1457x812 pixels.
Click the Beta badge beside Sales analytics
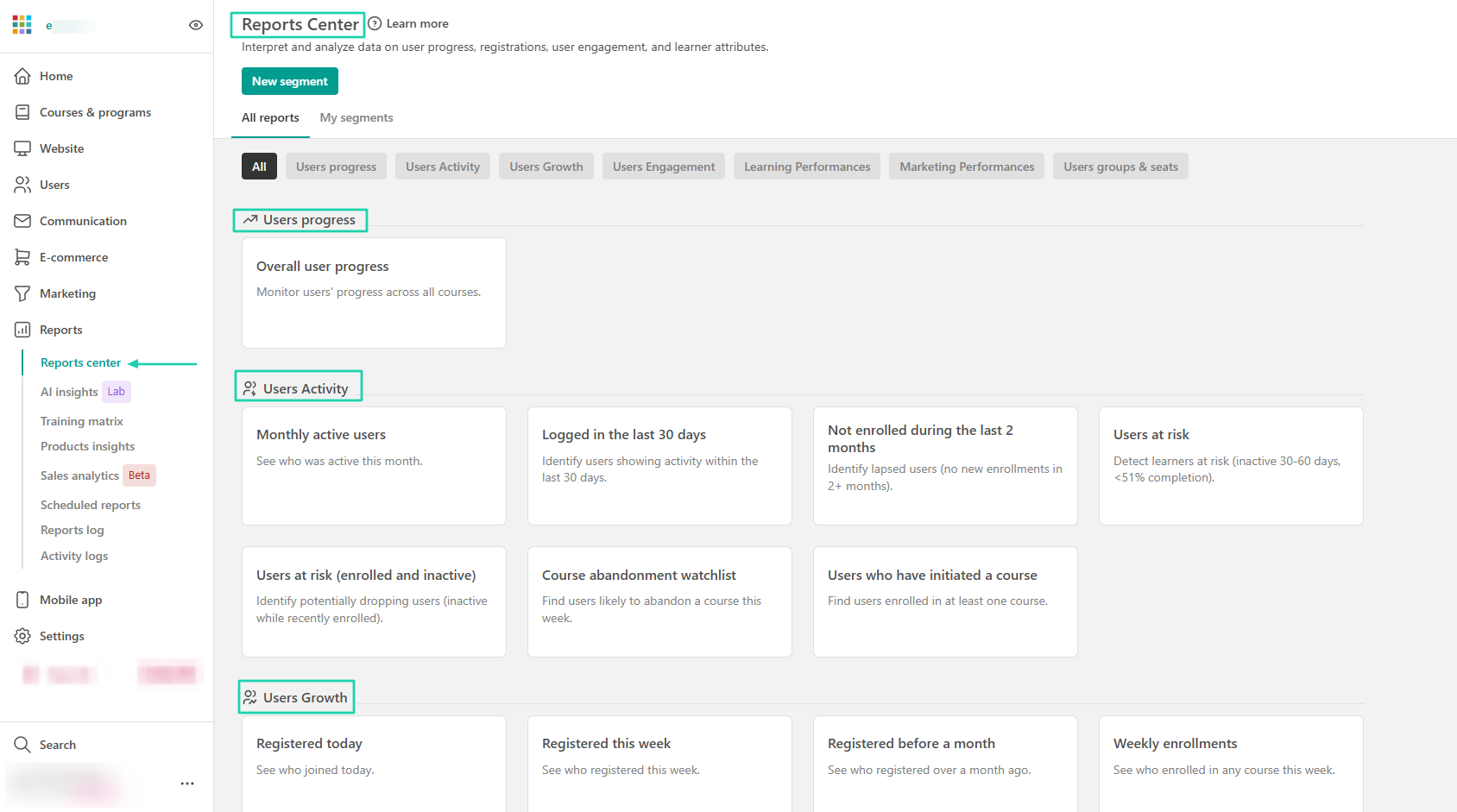point(140,475)
